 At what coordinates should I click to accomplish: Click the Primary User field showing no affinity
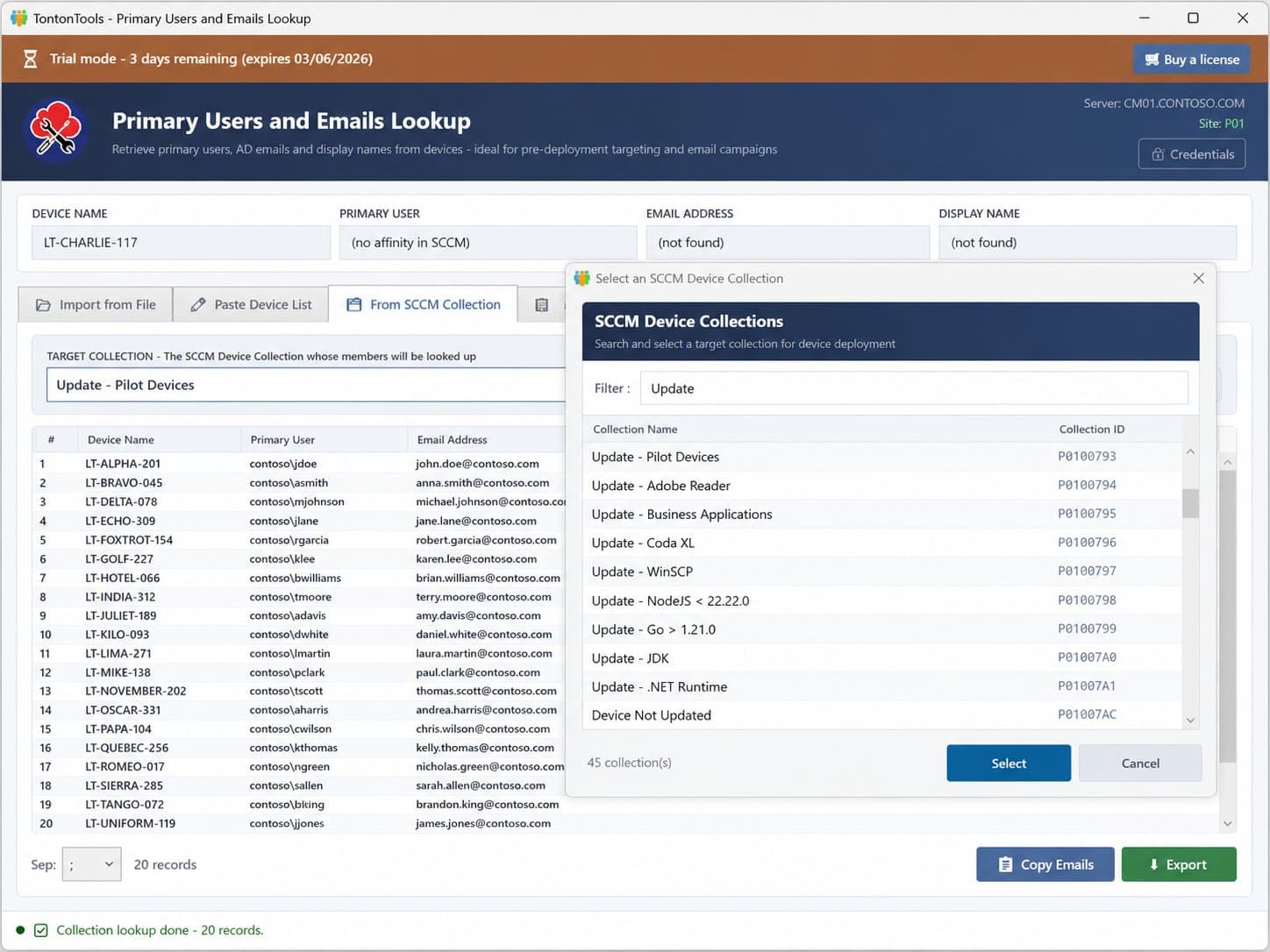tap(488, 243)
